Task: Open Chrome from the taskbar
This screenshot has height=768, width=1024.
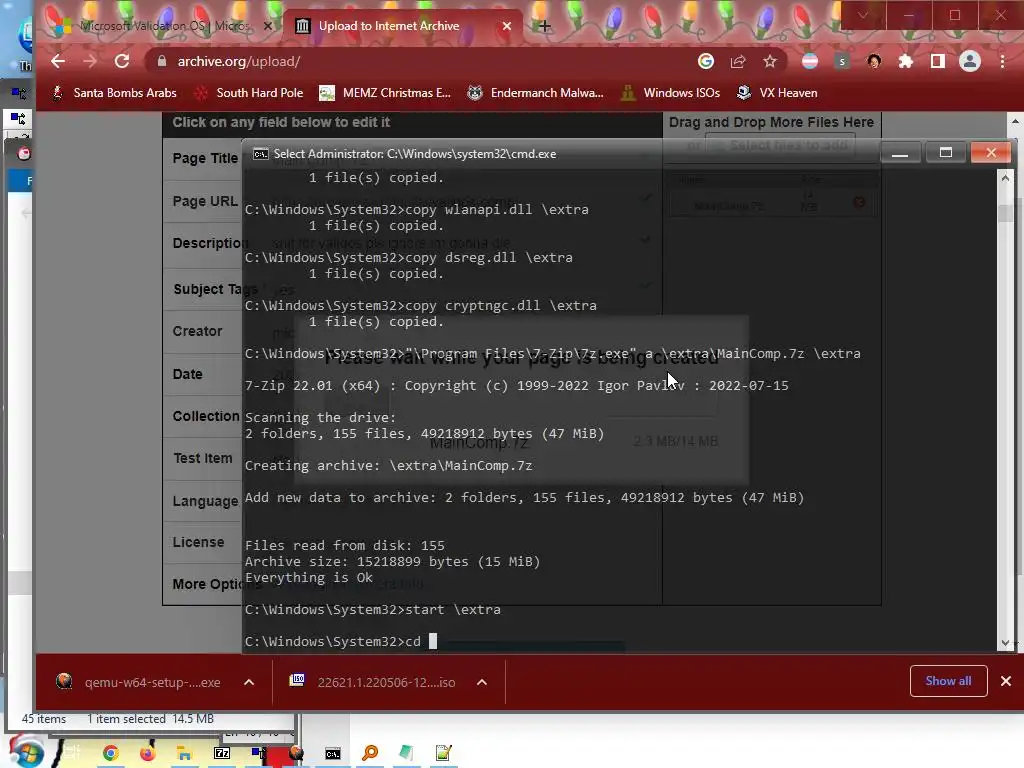Action: tap(110, 753)
